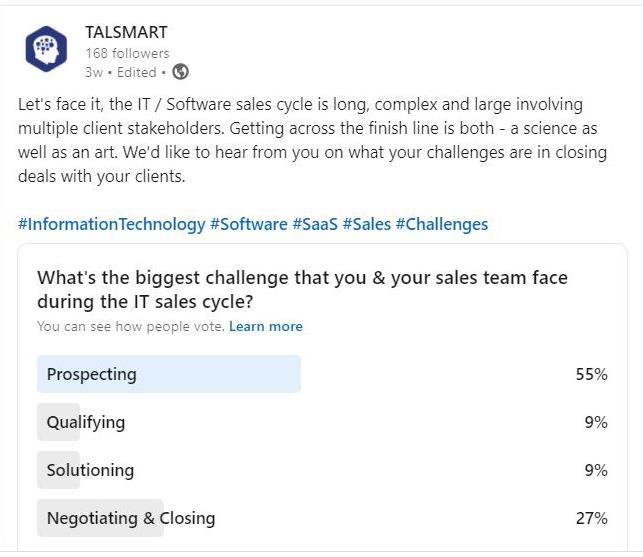Image resolution: width=643 pixels, height=557 pixels.
Task: Click the TALSMART company logo
Action: tap(46, 49)
